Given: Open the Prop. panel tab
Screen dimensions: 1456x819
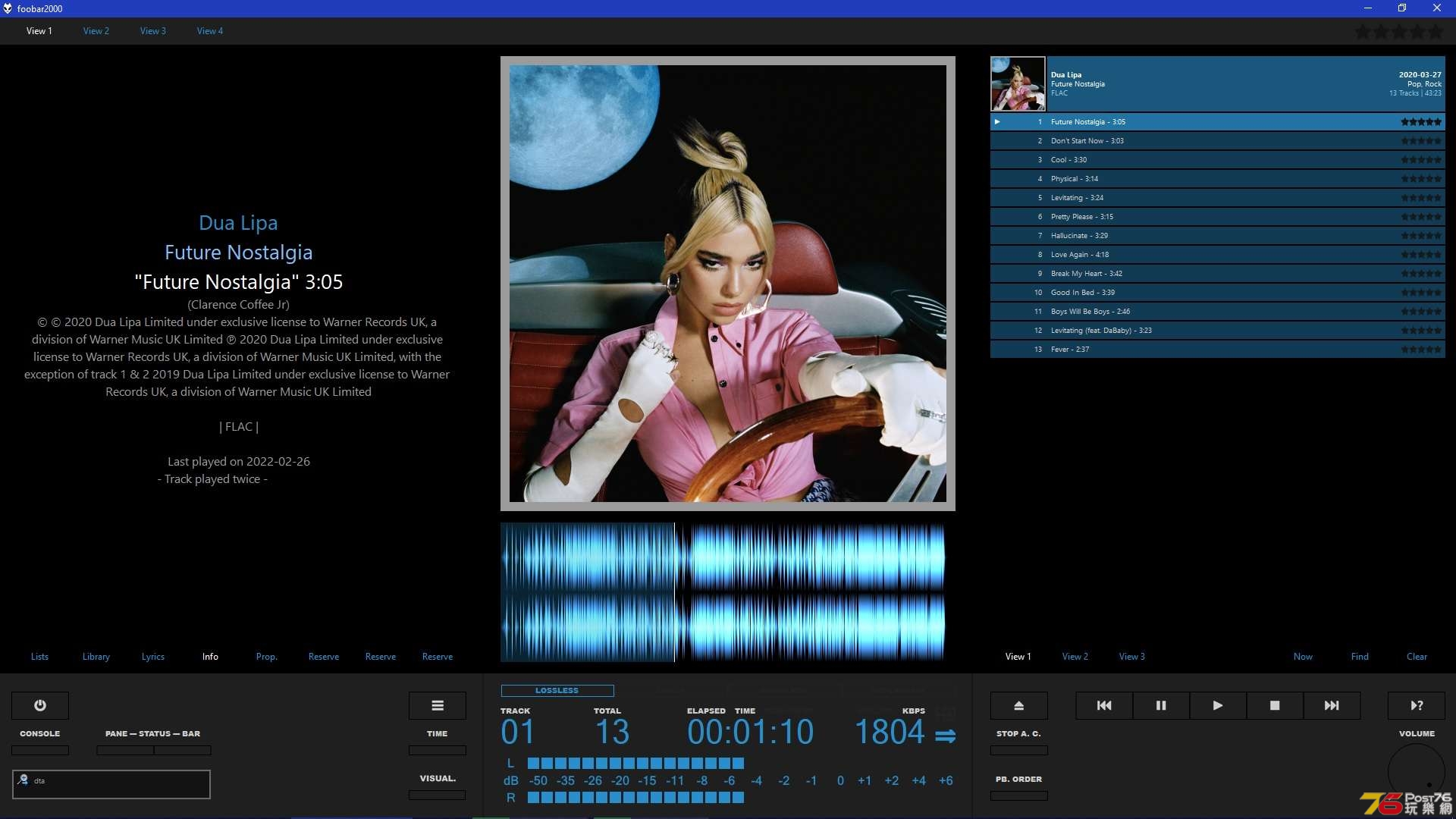Looking at the screenshot, I should 267,657.
